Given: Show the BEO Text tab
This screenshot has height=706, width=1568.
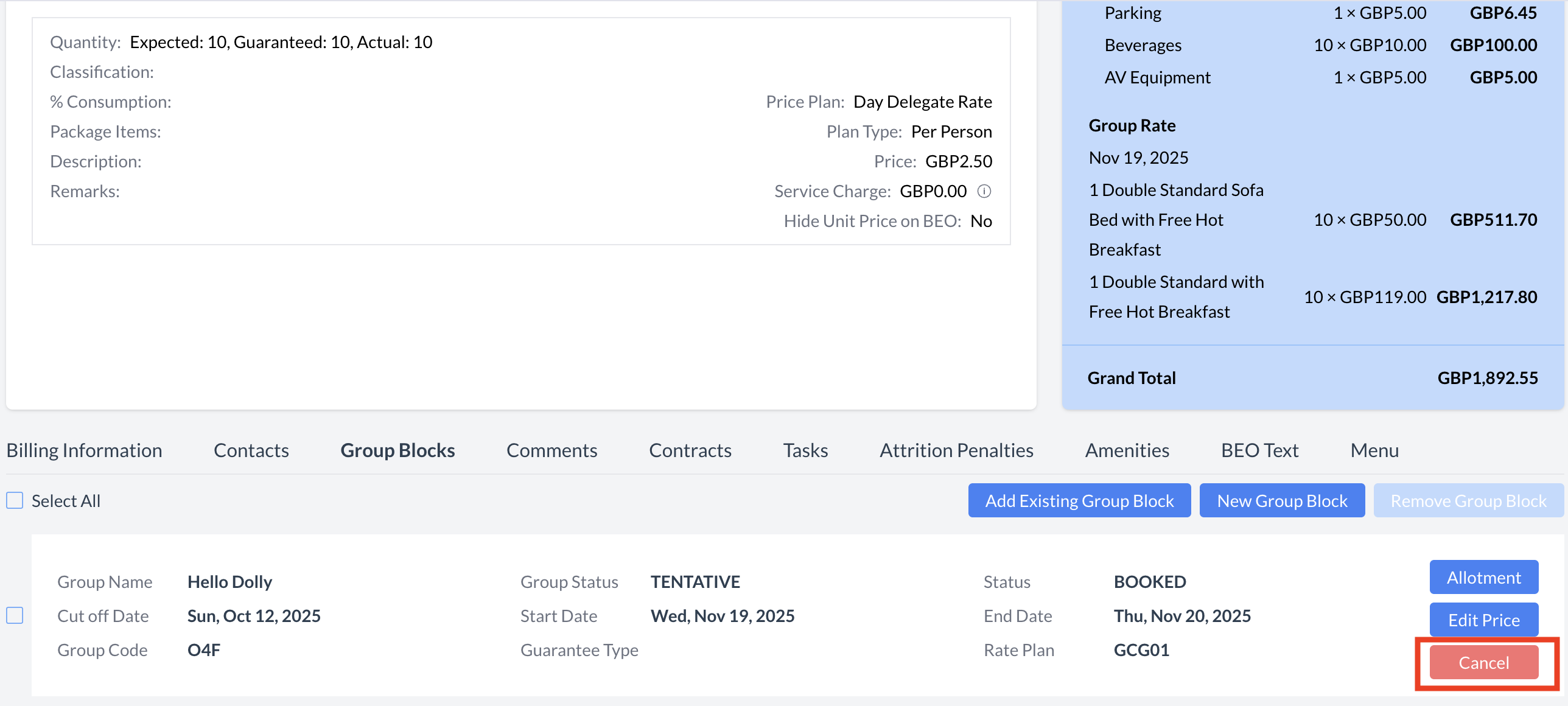Looking at the screenshot, I should point(1259,450).
